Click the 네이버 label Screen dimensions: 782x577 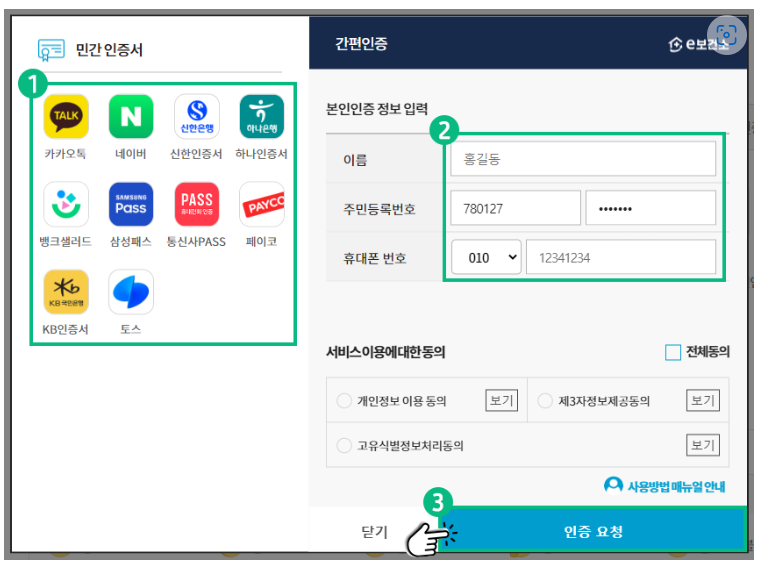[x=131, y=154]
